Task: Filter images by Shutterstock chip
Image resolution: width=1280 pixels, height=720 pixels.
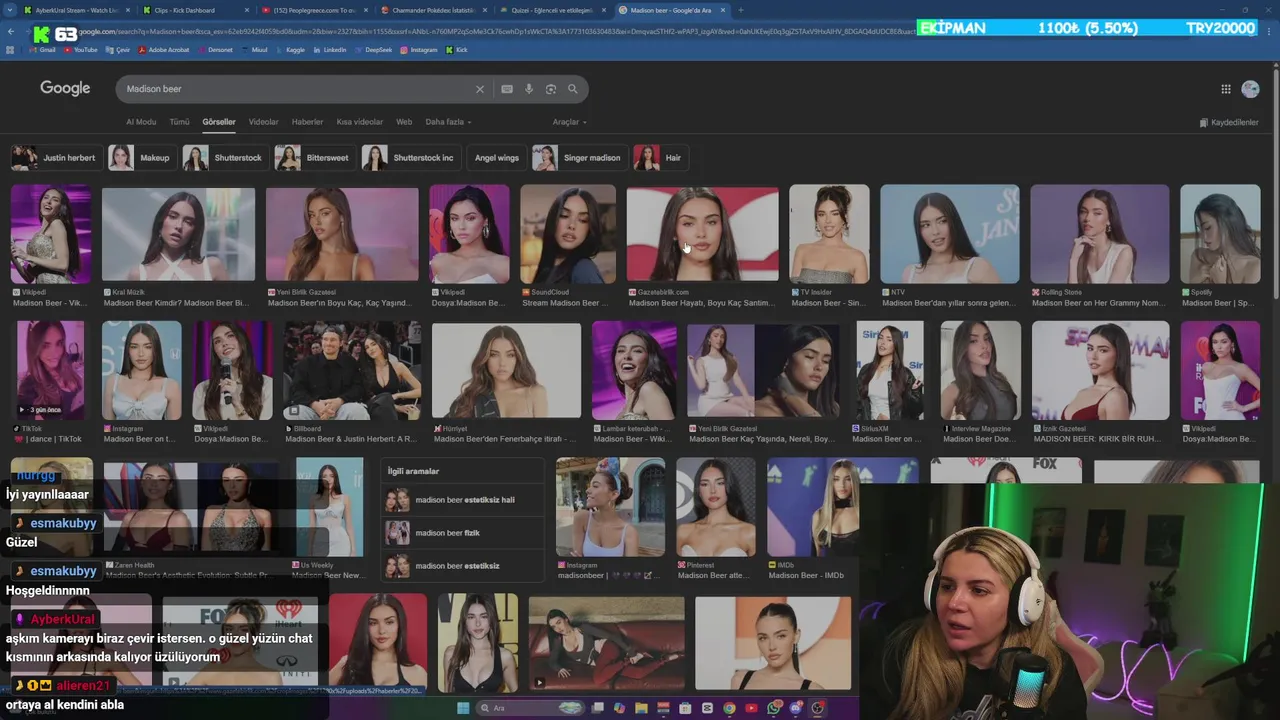Action: pos(225,158)
